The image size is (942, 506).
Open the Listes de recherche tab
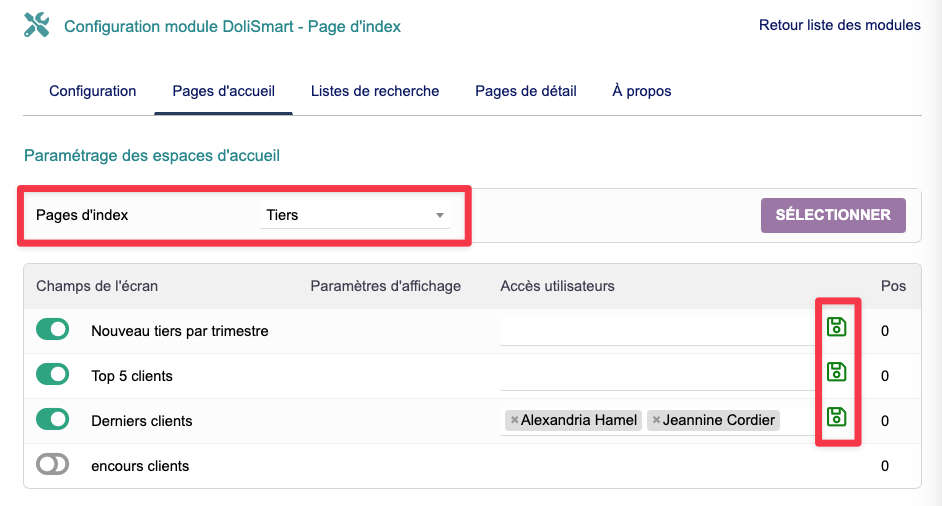pyautogui.click(x=375, y=91)
